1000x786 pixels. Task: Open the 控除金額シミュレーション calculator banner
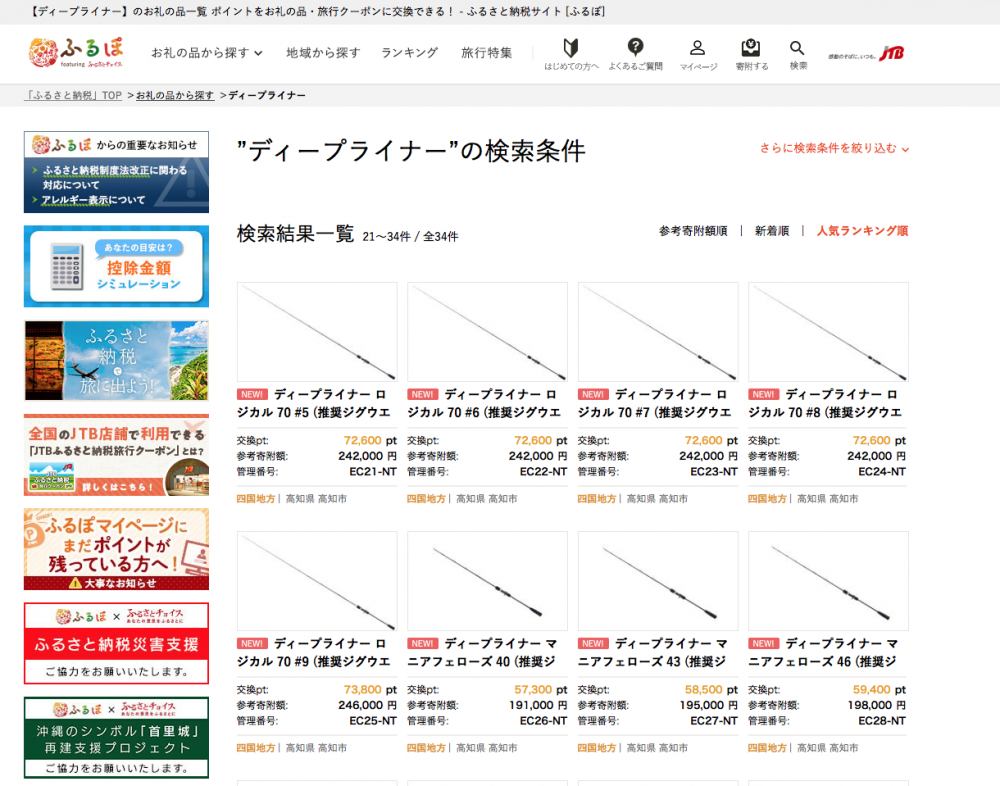coord(116,266)
